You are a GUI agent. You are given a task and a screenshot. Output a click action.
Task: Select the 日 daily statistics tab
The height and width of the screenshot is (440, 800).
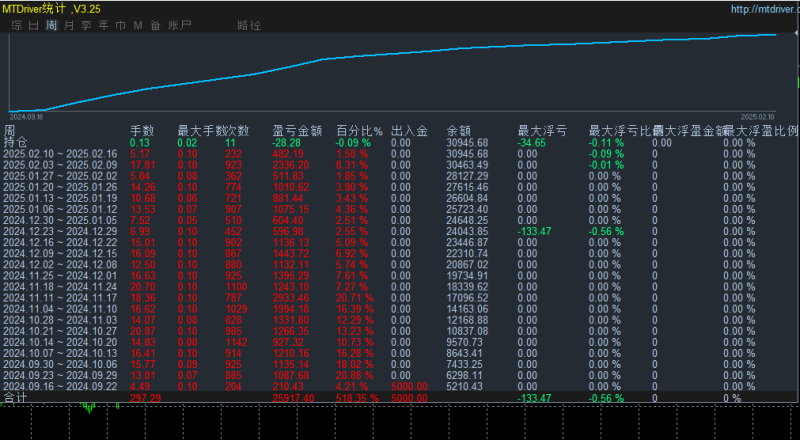coord(34,24)
